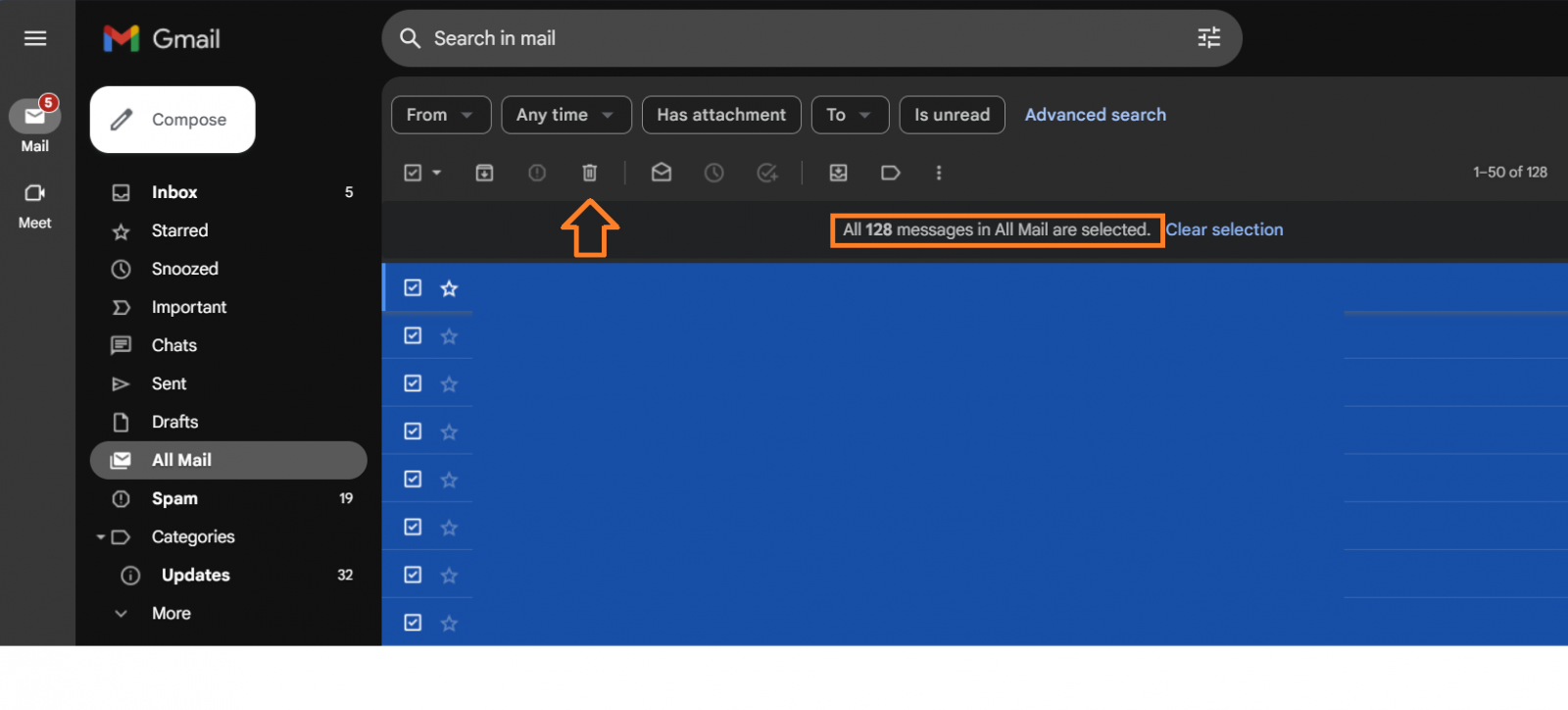This screenshot has width=1568, height=710.
Task: Click the Move to folder icon
Action: pos(838,173)
